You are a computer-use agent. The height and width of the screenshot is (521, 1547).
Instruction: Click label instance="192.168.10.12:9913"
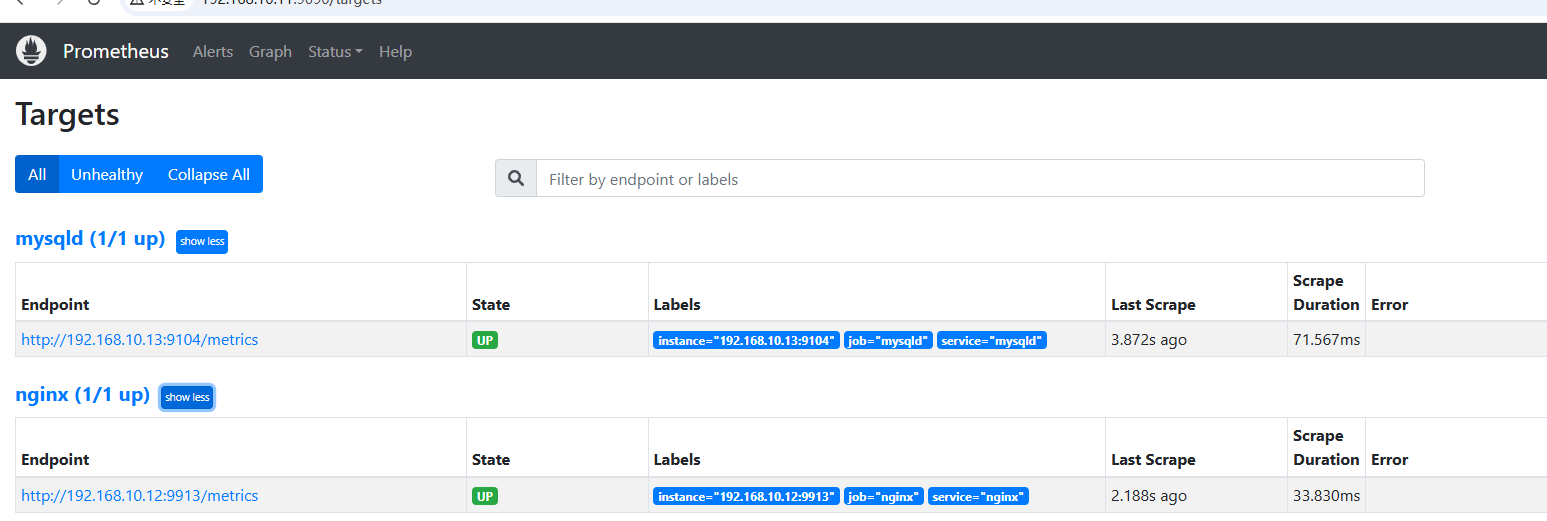pyautogui.click(x=746, y=496)
